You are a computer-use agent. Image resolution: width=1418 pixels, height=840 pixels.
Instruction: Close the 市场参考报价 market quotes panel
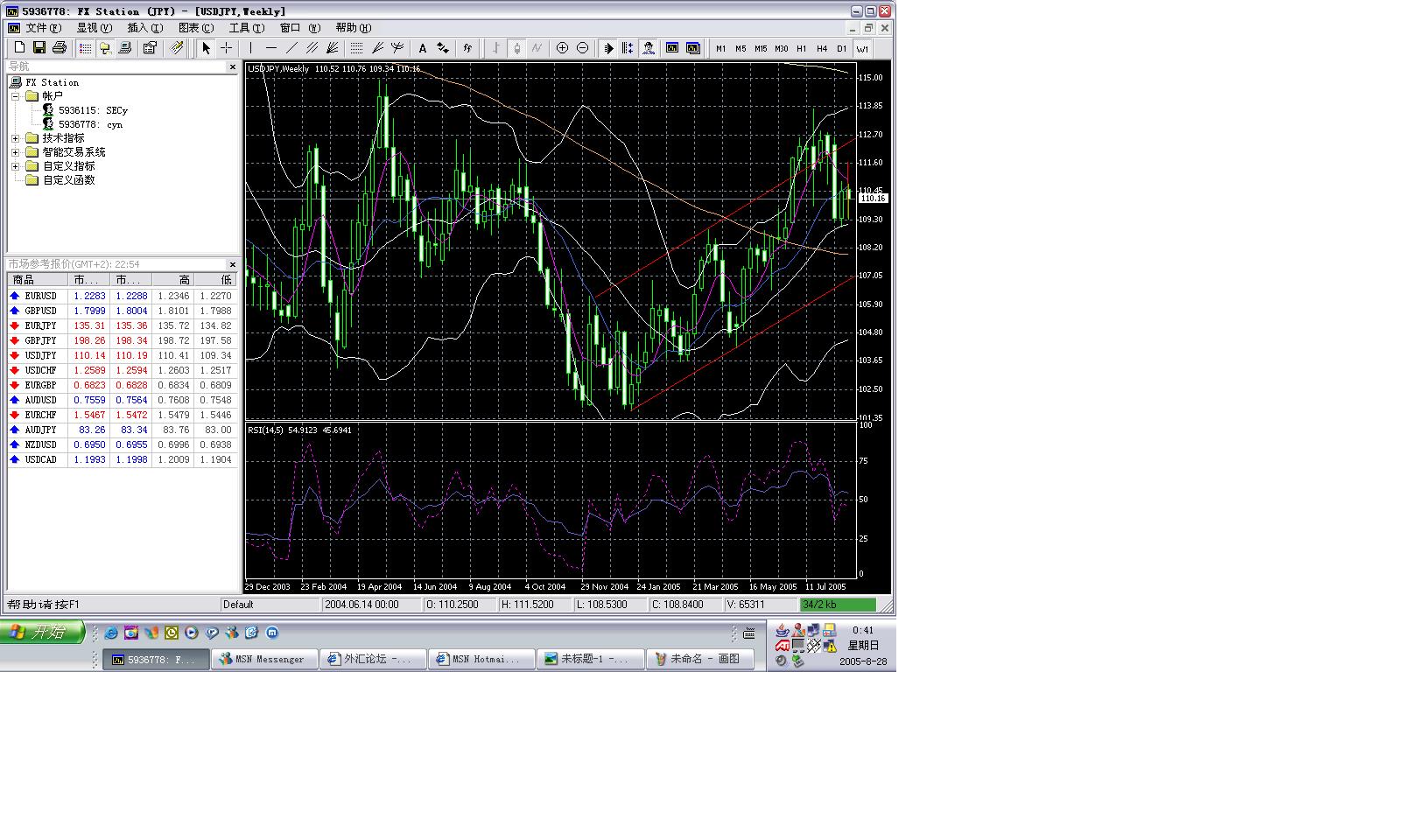tap(233, 264)
